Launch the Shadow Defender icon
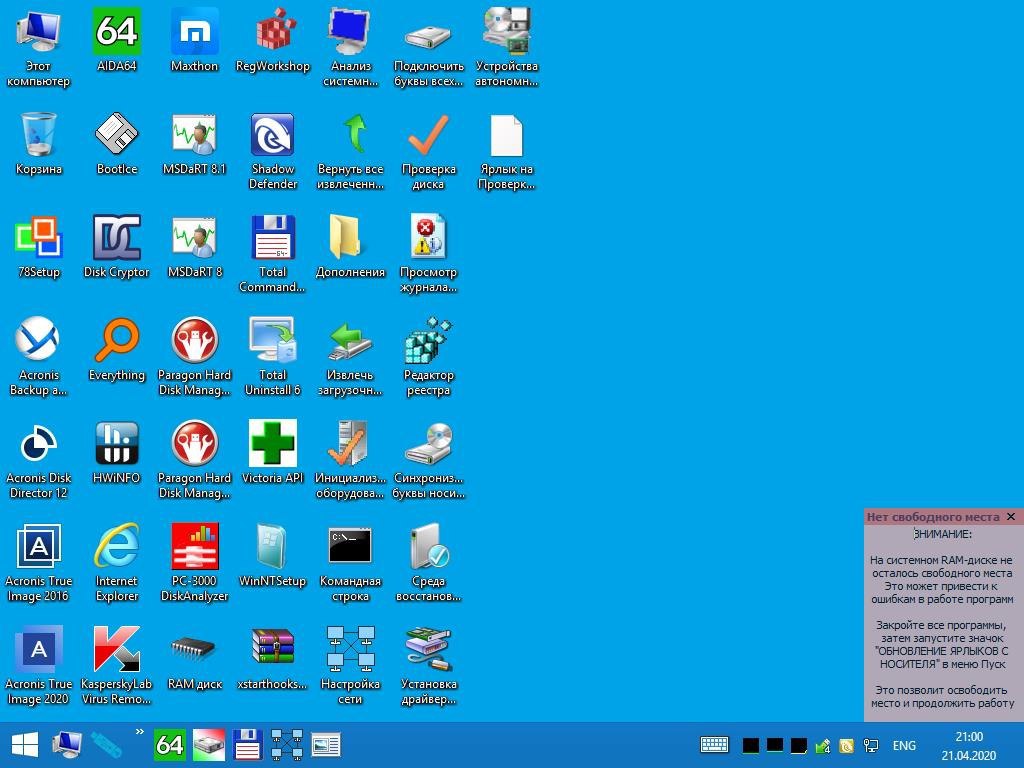 coord(272,151)
